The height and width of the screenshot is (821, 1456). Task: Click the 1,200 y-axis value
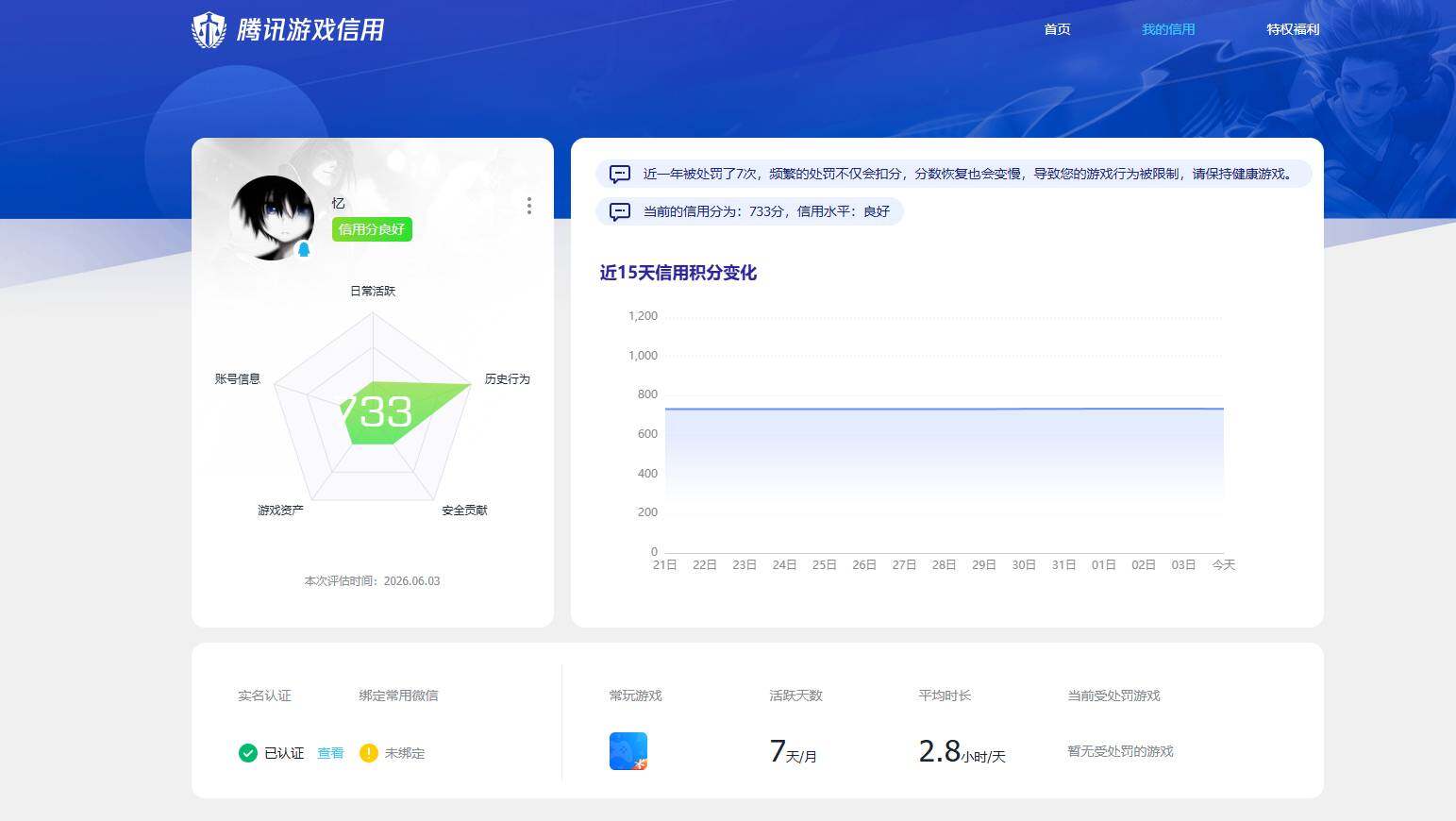pyautogui.click(x=643, y=316)
